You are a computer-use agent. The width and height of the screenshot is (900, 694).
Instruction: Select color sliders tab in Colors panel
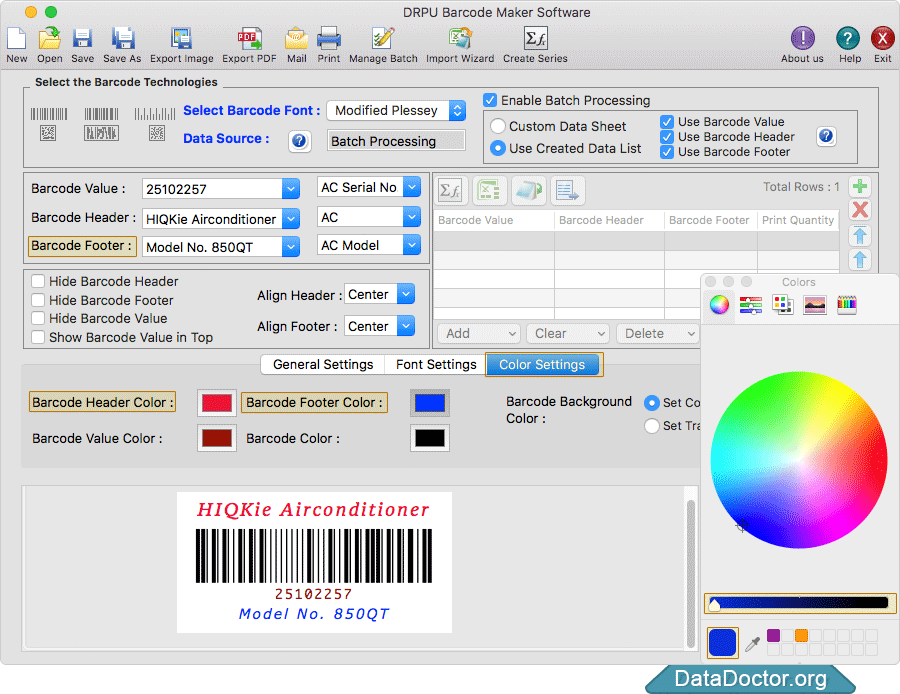tap(751, 305)
